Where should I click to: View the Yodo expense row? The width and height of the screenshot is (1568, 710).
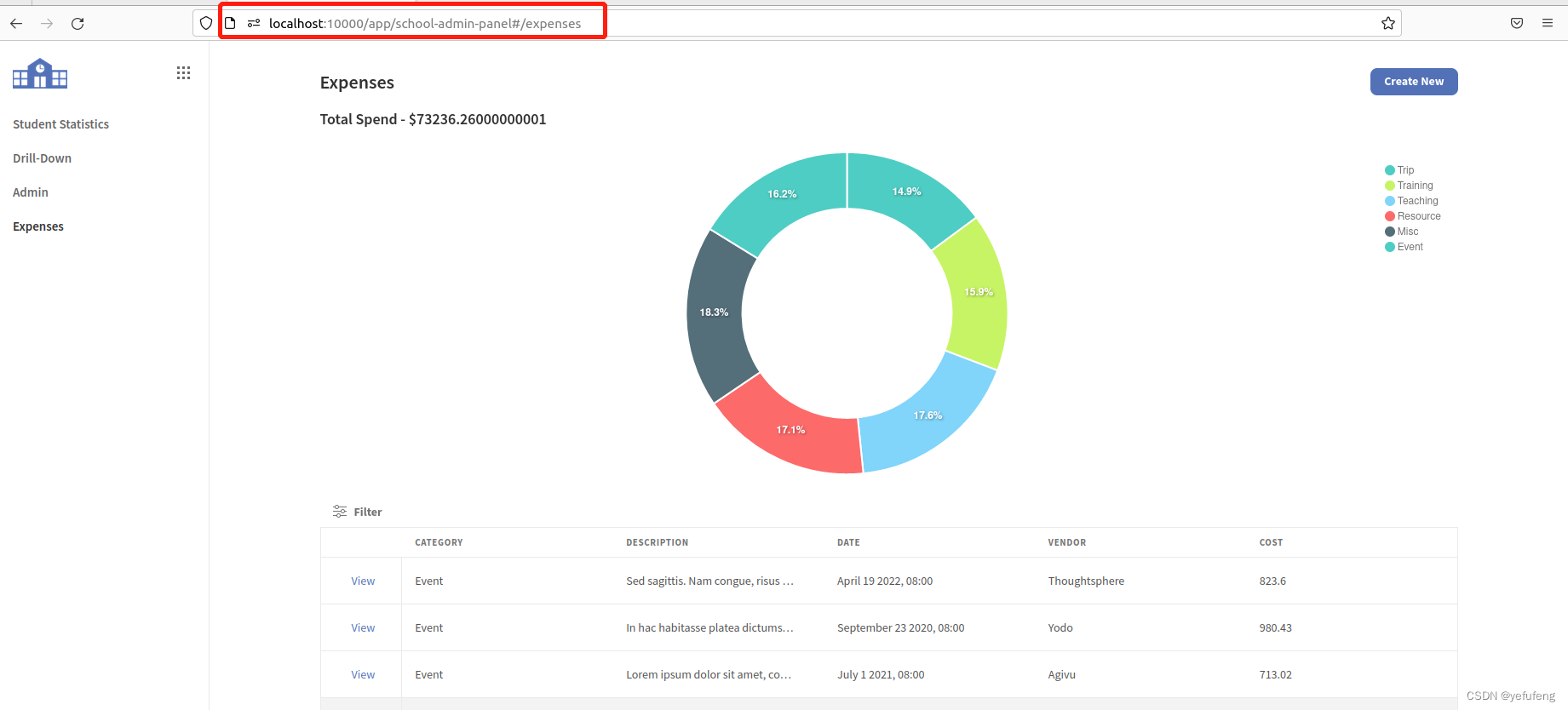coord(363,628)
